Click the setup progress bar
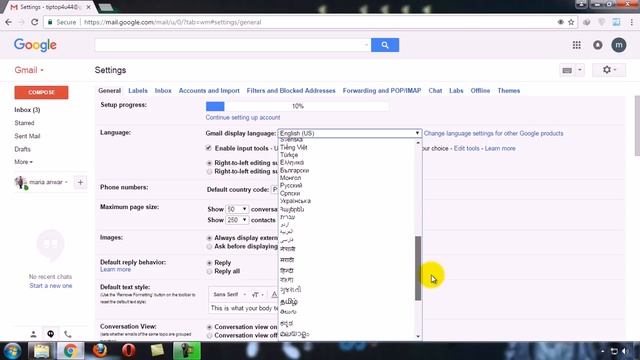 tap(297, 106)
